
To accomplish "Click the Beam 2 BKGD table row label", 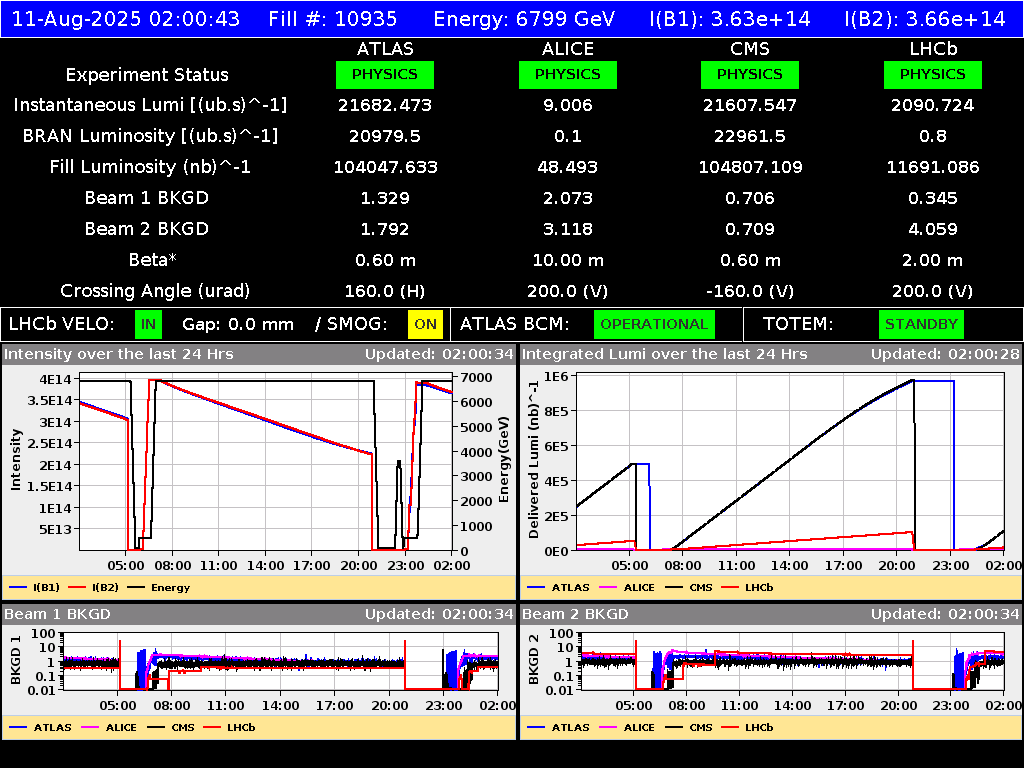I will tap(147, 229).
